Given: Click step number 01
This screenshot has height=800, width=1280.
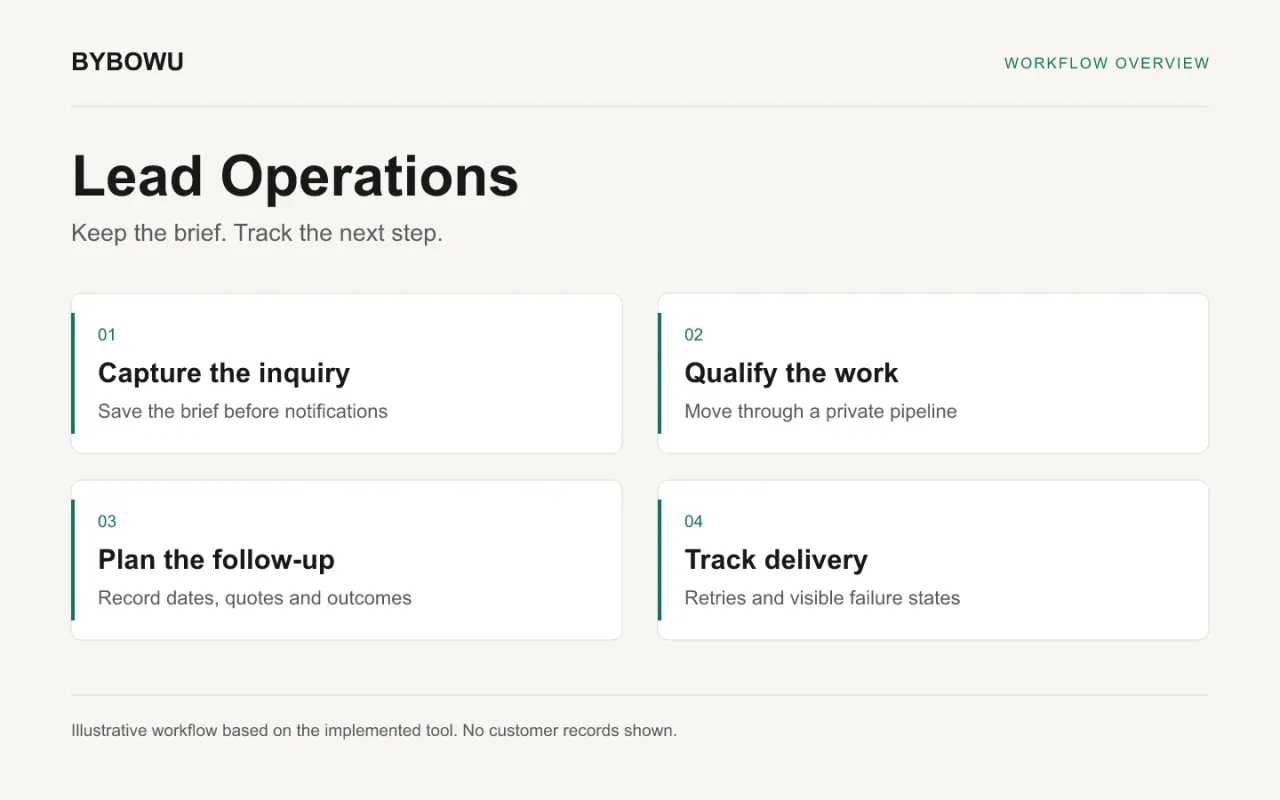Looking at the screenshot, I should click(x=107, y=335).
